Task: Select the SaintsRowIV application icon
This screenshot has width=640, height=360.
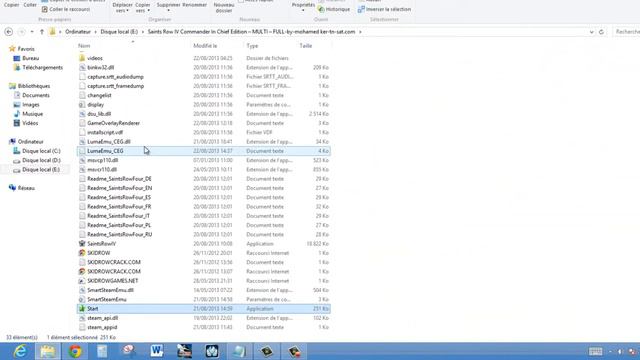Action: click(x=82, y=244)
